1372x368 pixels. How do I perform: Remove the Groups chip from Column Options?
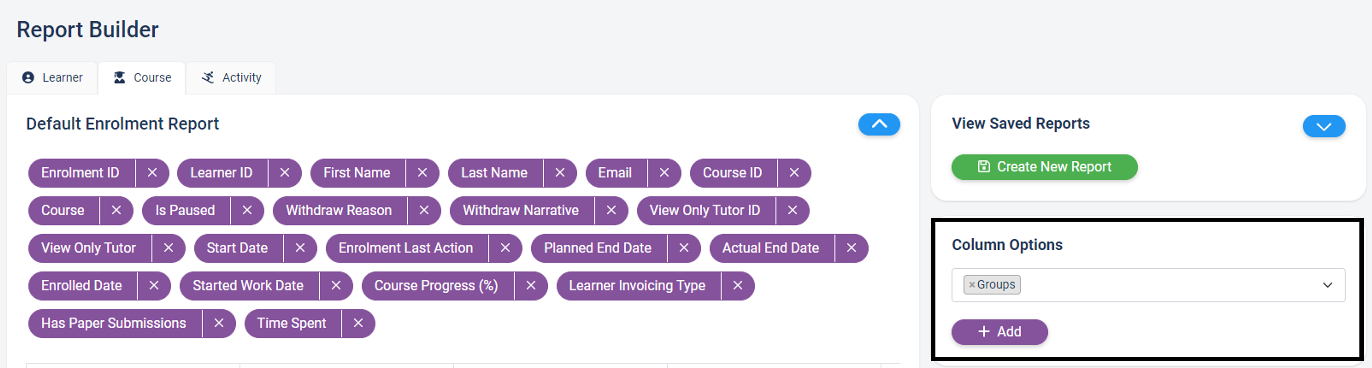tap(971, 285)
